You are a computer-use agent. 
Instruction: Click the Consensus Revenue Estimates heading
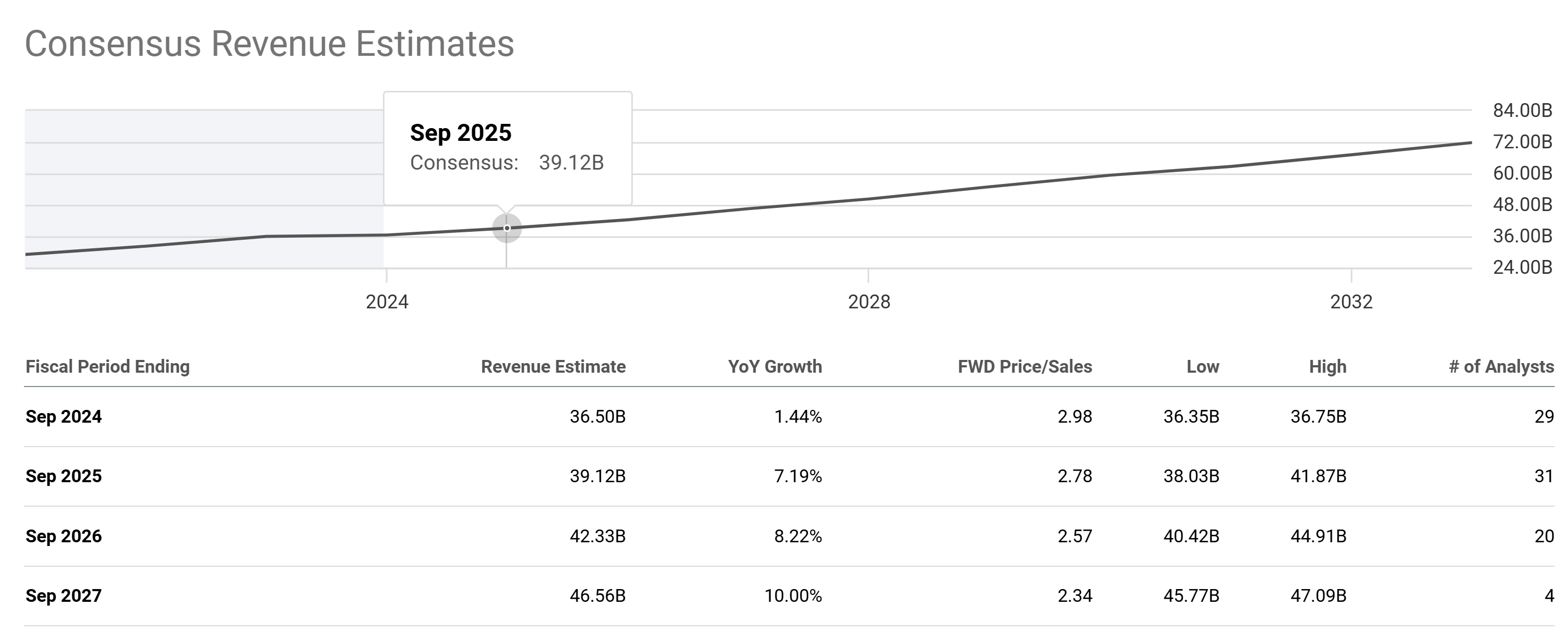tap(269, 44)
